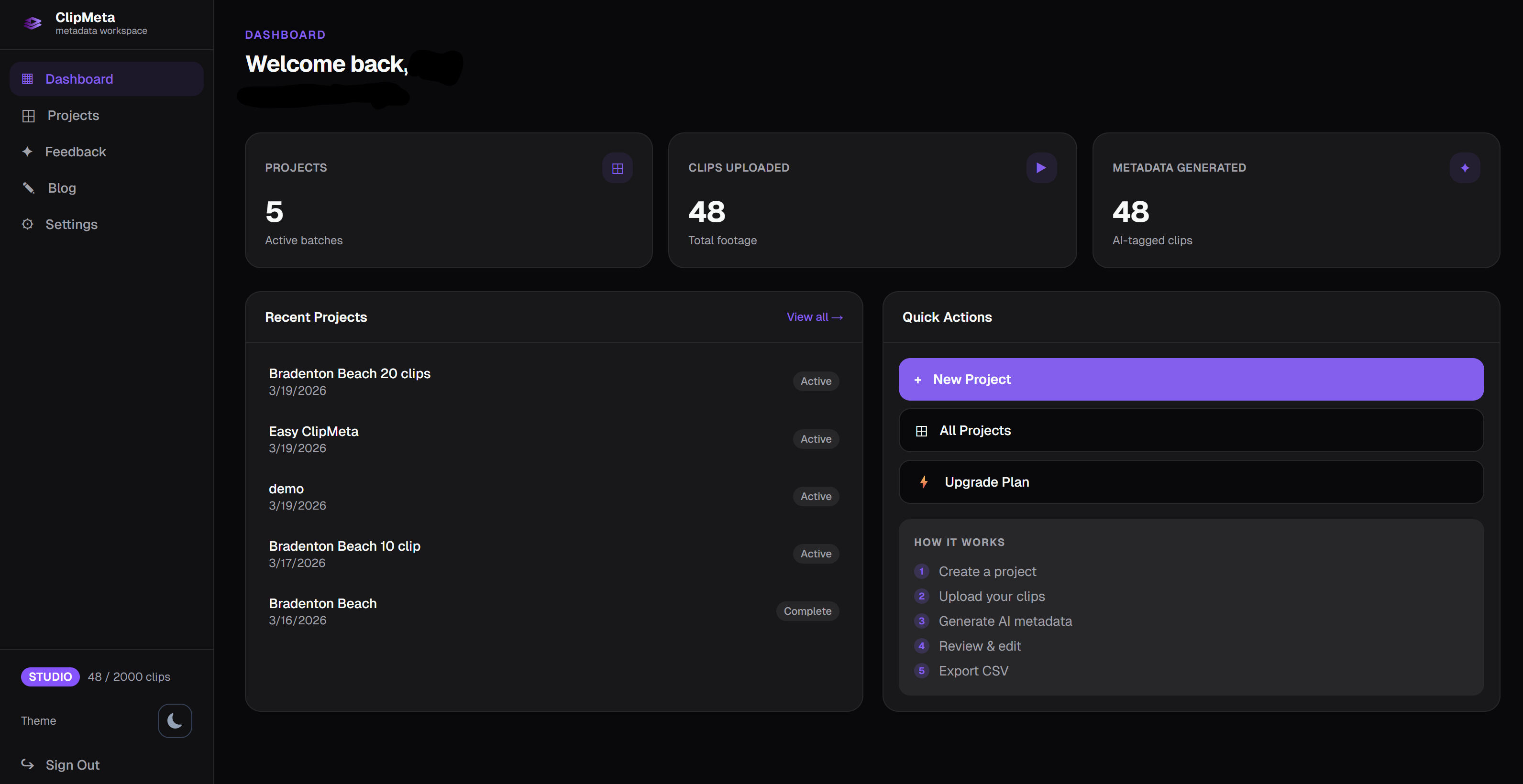The width and height of the screenshot is (1523, 784).
Task: Open the Projects sidebar item
Action: point(73,115)
